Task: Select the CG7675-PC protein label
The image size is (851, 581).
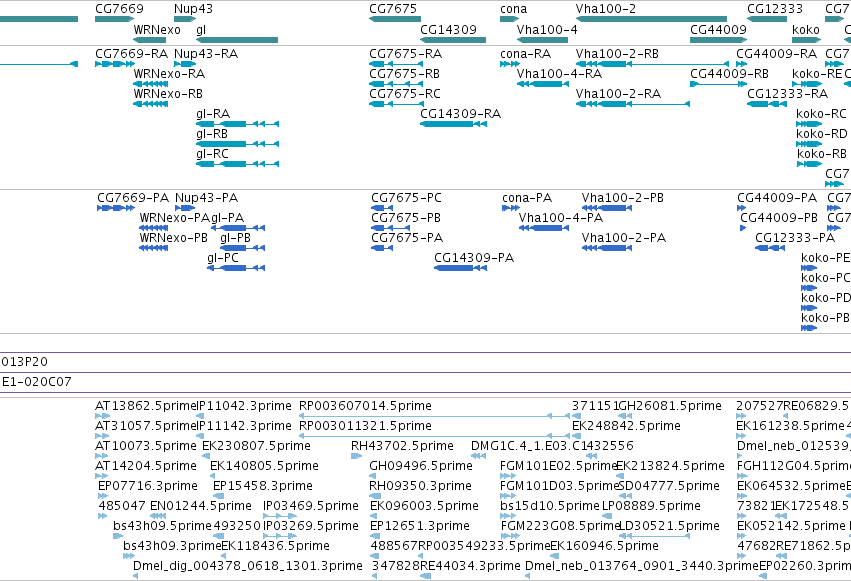Action: click(407, 198)
